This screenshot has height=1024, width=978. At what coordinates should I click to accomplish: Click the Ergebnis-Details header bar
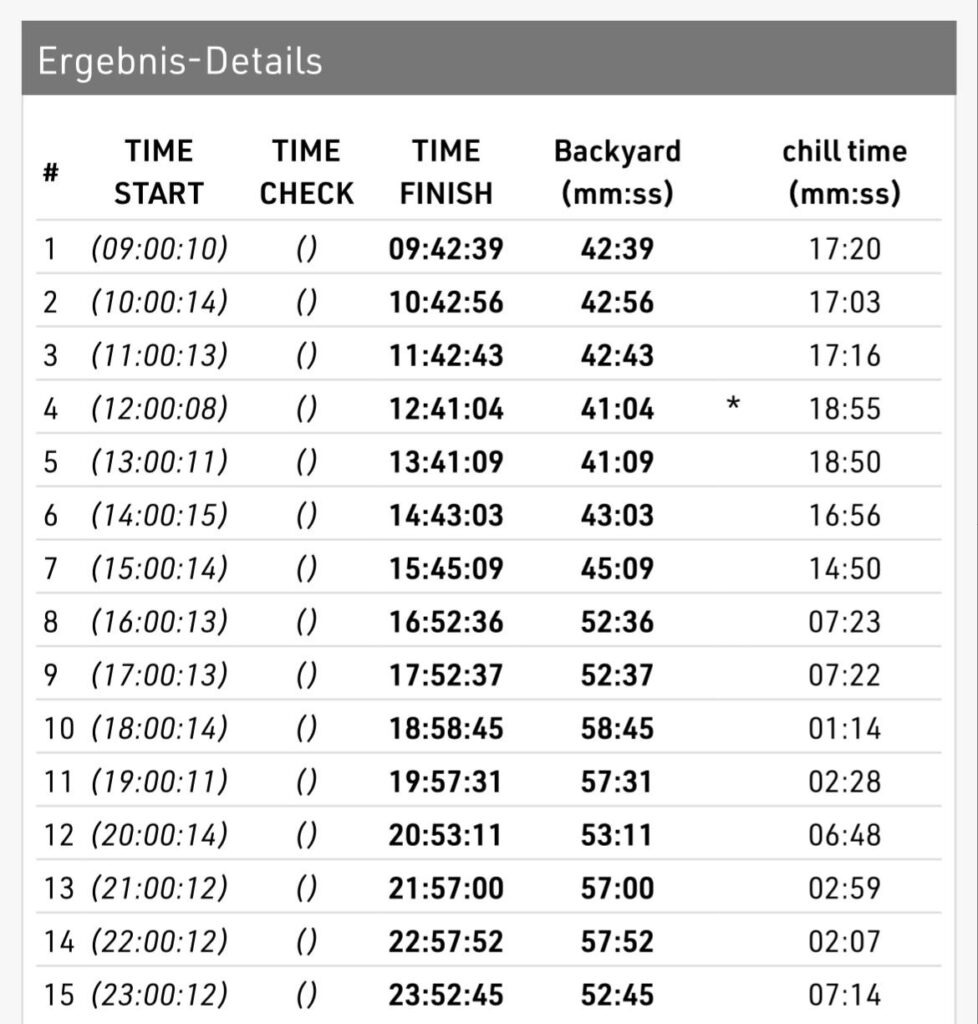pos(488,62)
